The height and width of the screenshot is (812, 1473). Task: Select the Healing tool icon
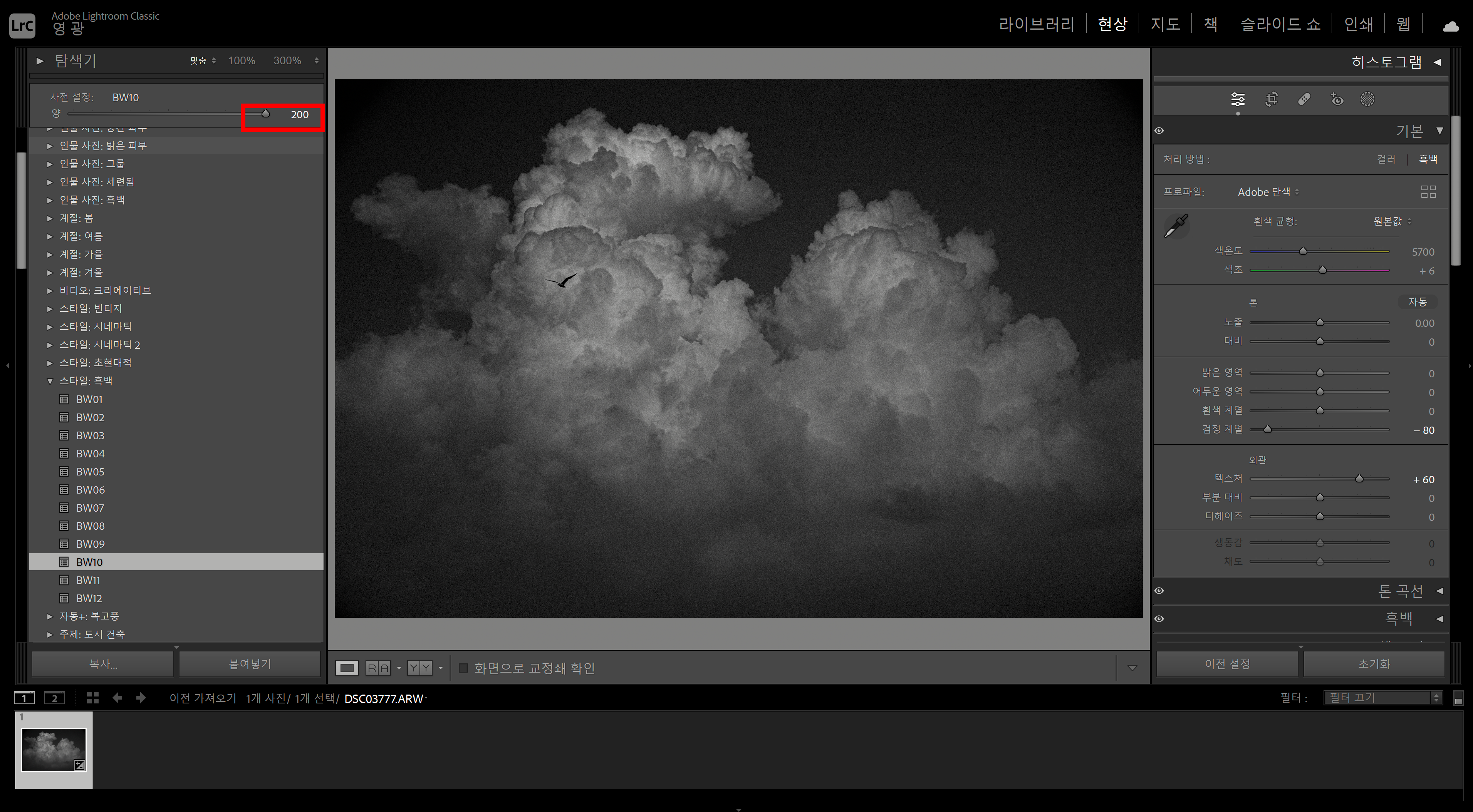point(1304,99)
